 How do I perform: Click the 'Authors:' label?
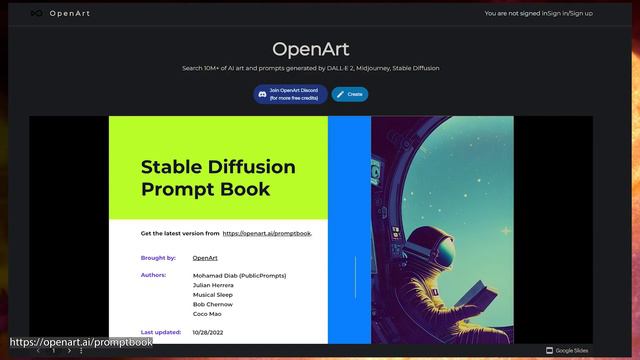(x=153, y=275)
